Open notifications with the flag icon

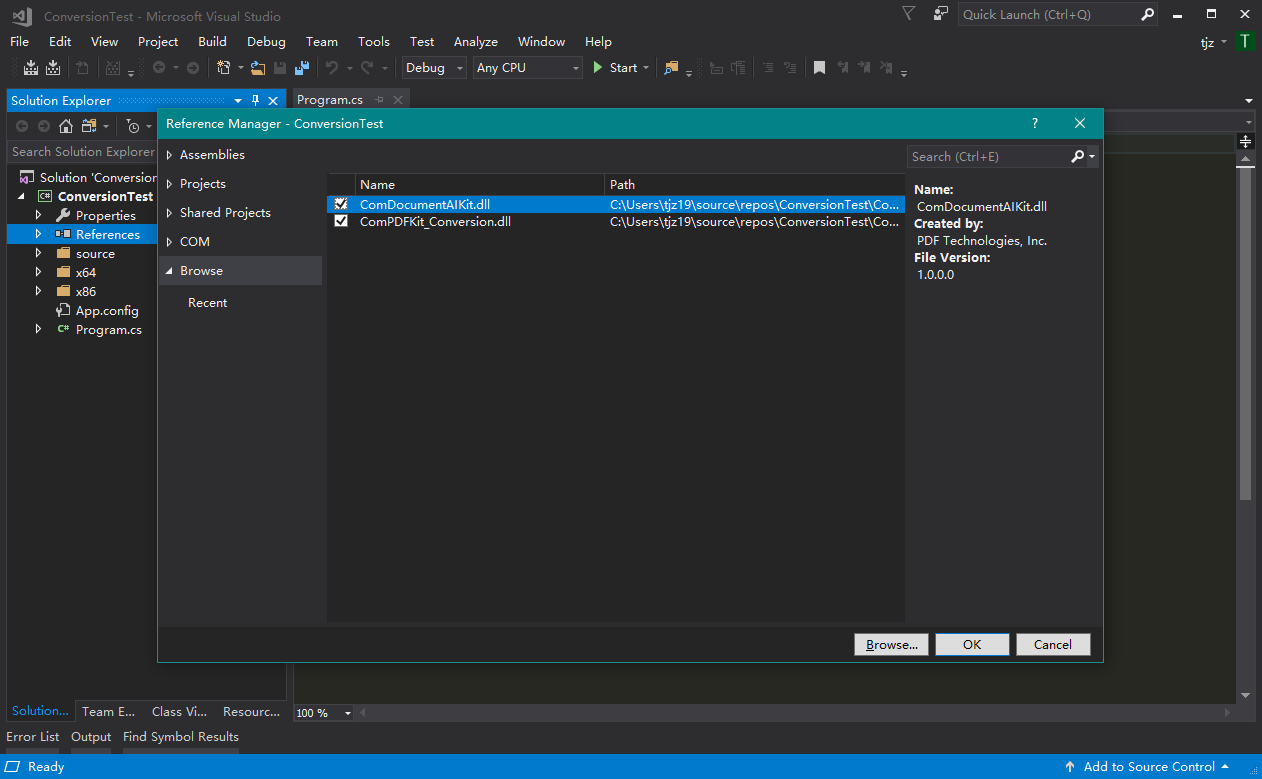coord(908,14)
